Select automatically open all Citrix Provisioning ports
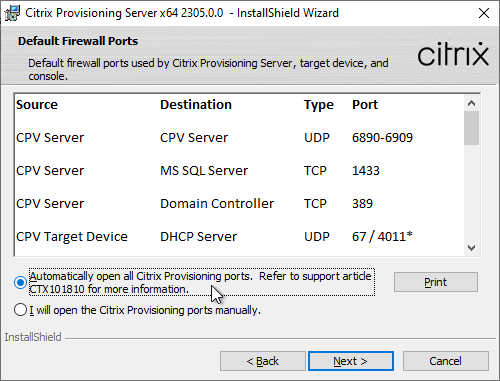Screen dimensions: 500x381 point(20,282)
